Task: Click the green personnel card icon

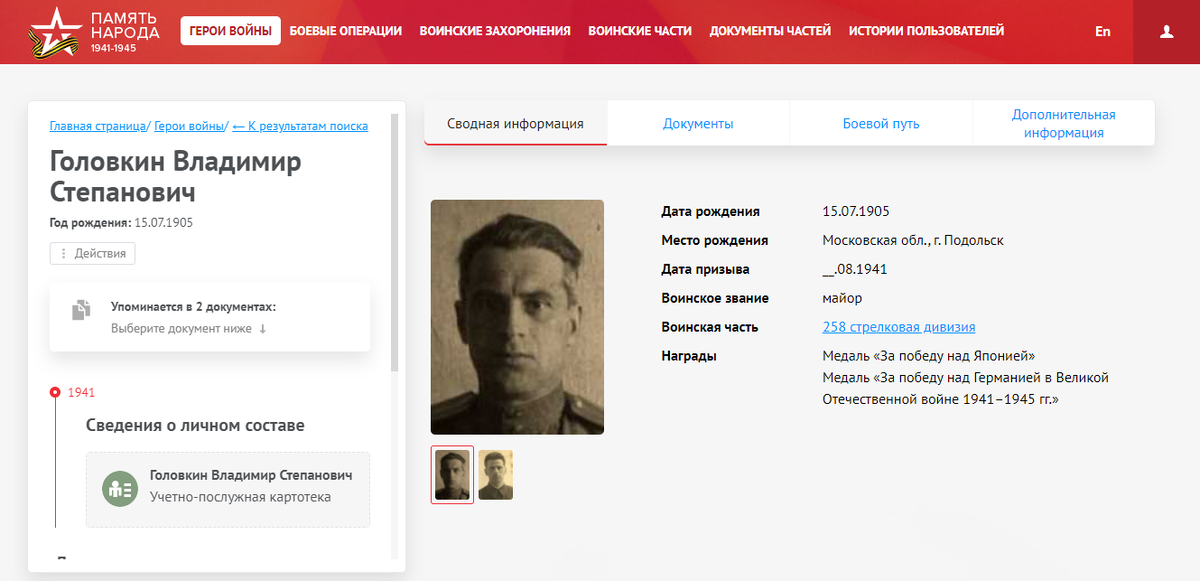Action: click(x=120, y=489)
